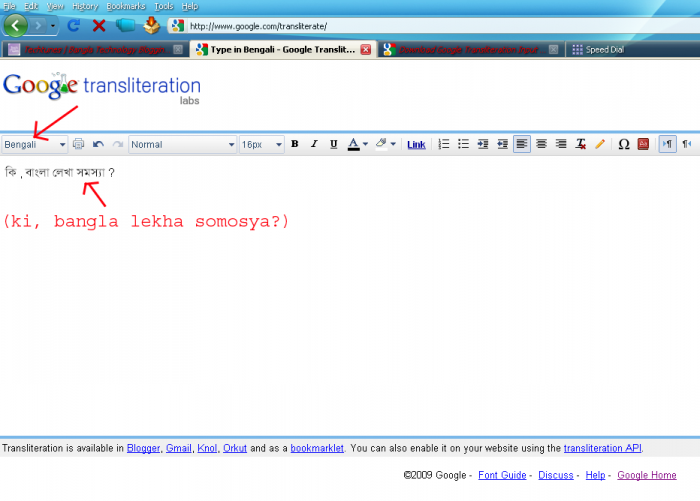
Task: Set left-to-right text direction
Action: [x=667, y=144]
